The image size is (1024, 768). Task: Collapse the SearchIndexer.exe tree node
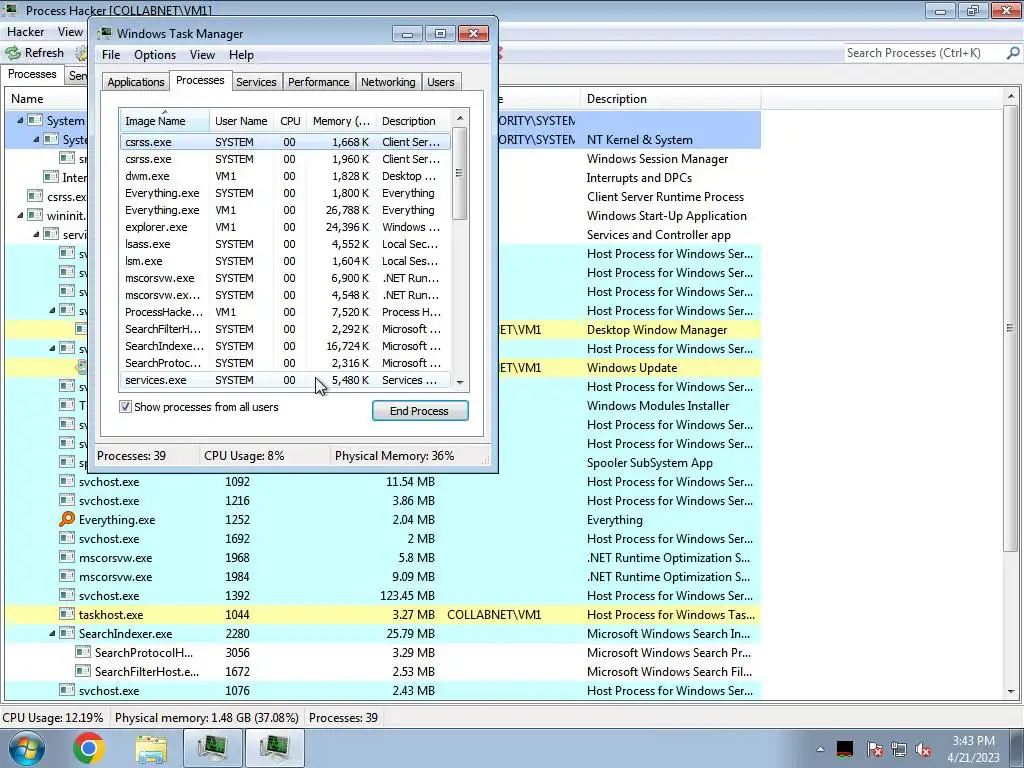(52, 633)
